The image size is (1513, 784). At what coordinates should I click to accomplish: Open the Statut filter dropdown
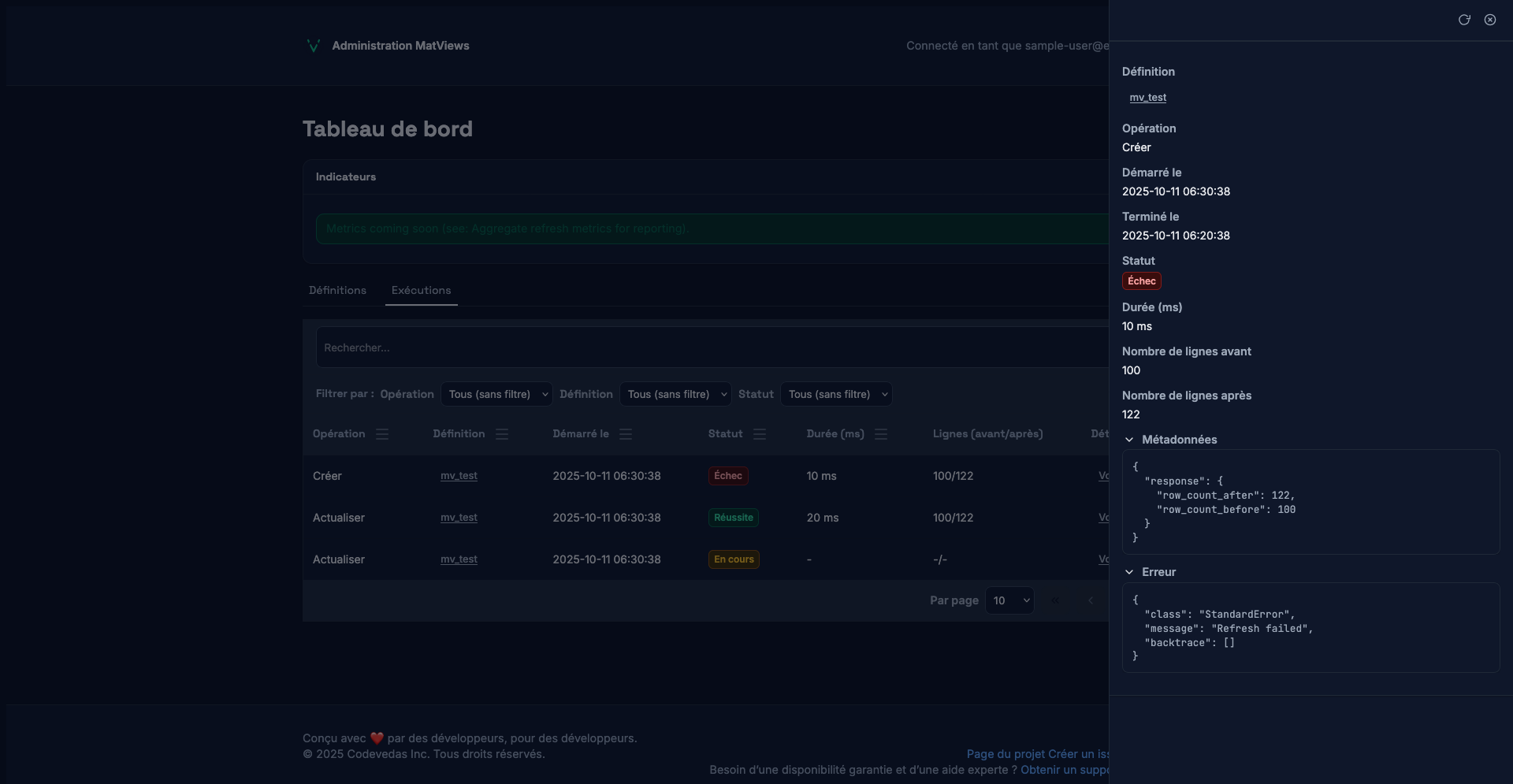click(836, 394)
